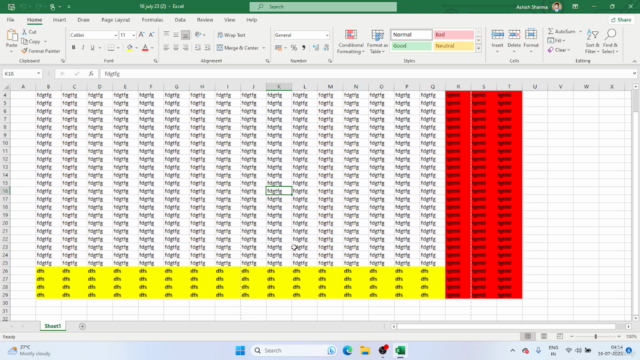Toggle Wrap Text
640x360 pixels.
coord(231,35)
